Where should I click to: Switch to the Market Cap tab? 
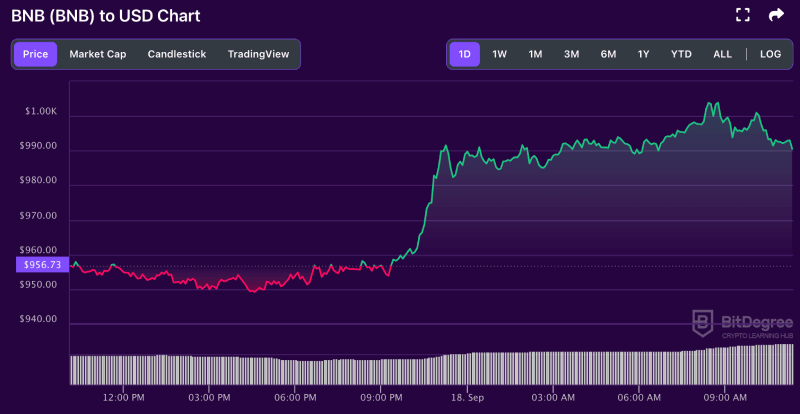coord(98,54)
